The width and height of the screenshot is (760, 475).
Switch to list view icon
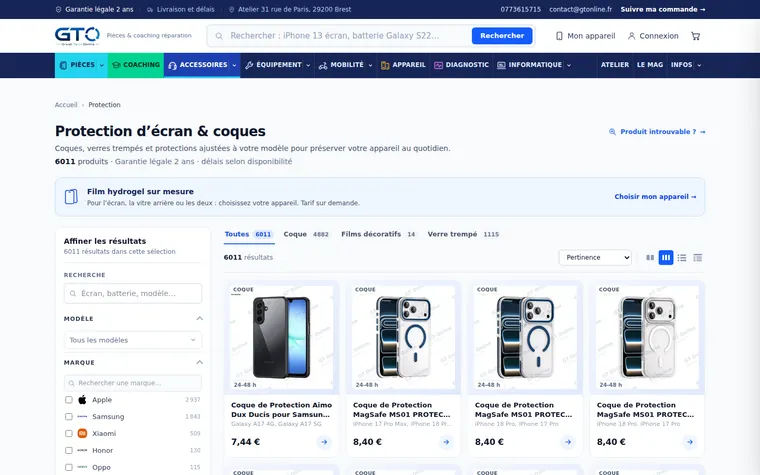681,258
